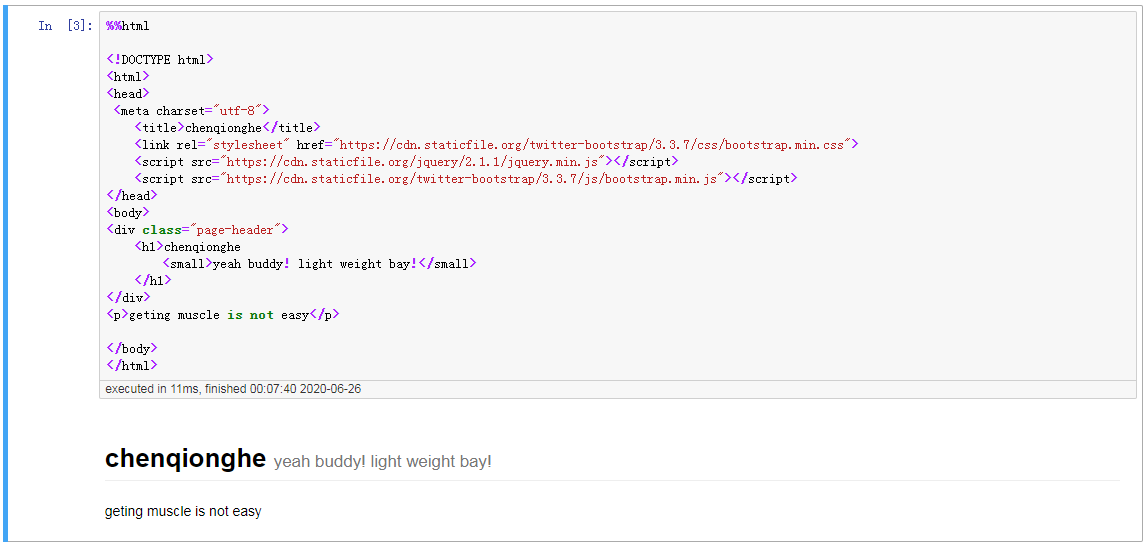This screenshot has width=1145, height=545.
Task: Click the bootstrap.min.css stylesheet URL
Action: (594, 144)
